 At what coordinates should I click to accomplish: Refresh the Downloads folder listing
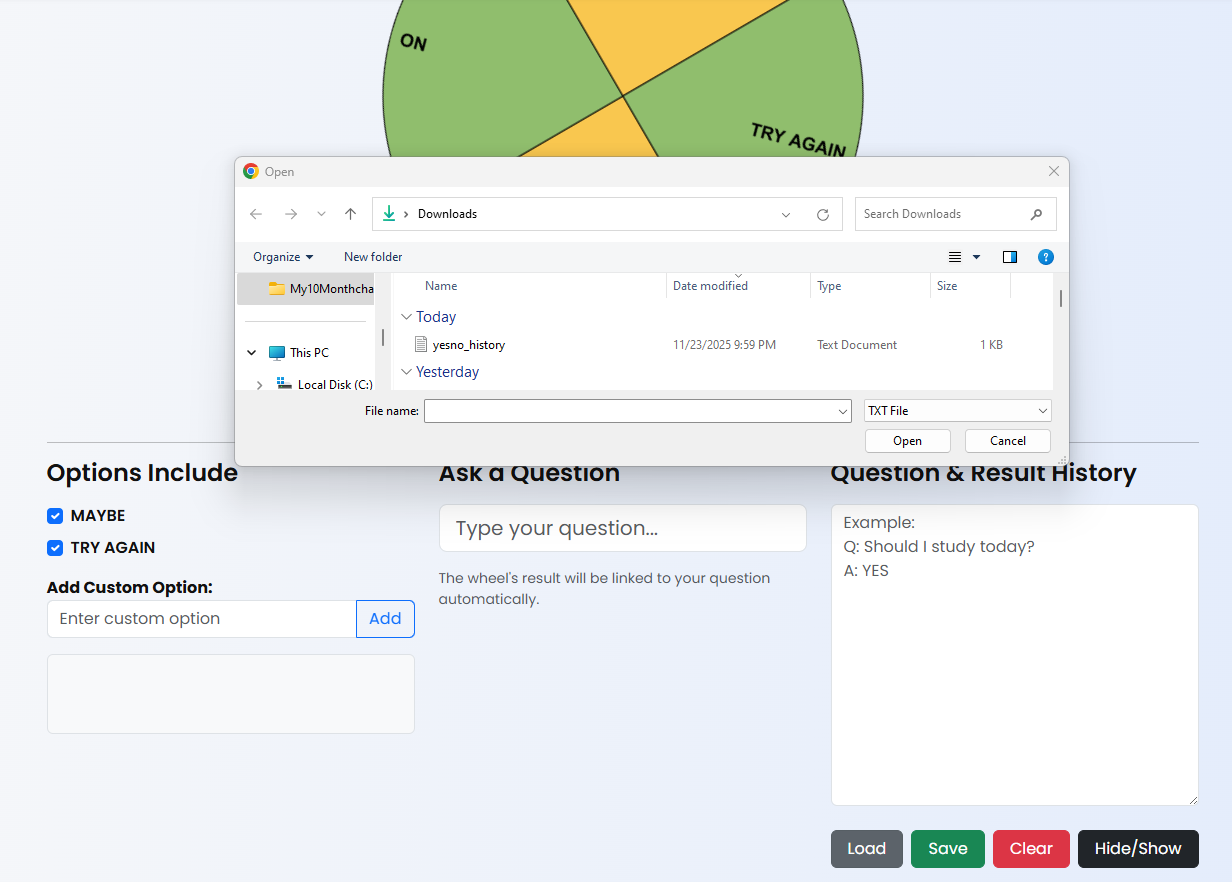click(823, 214)
